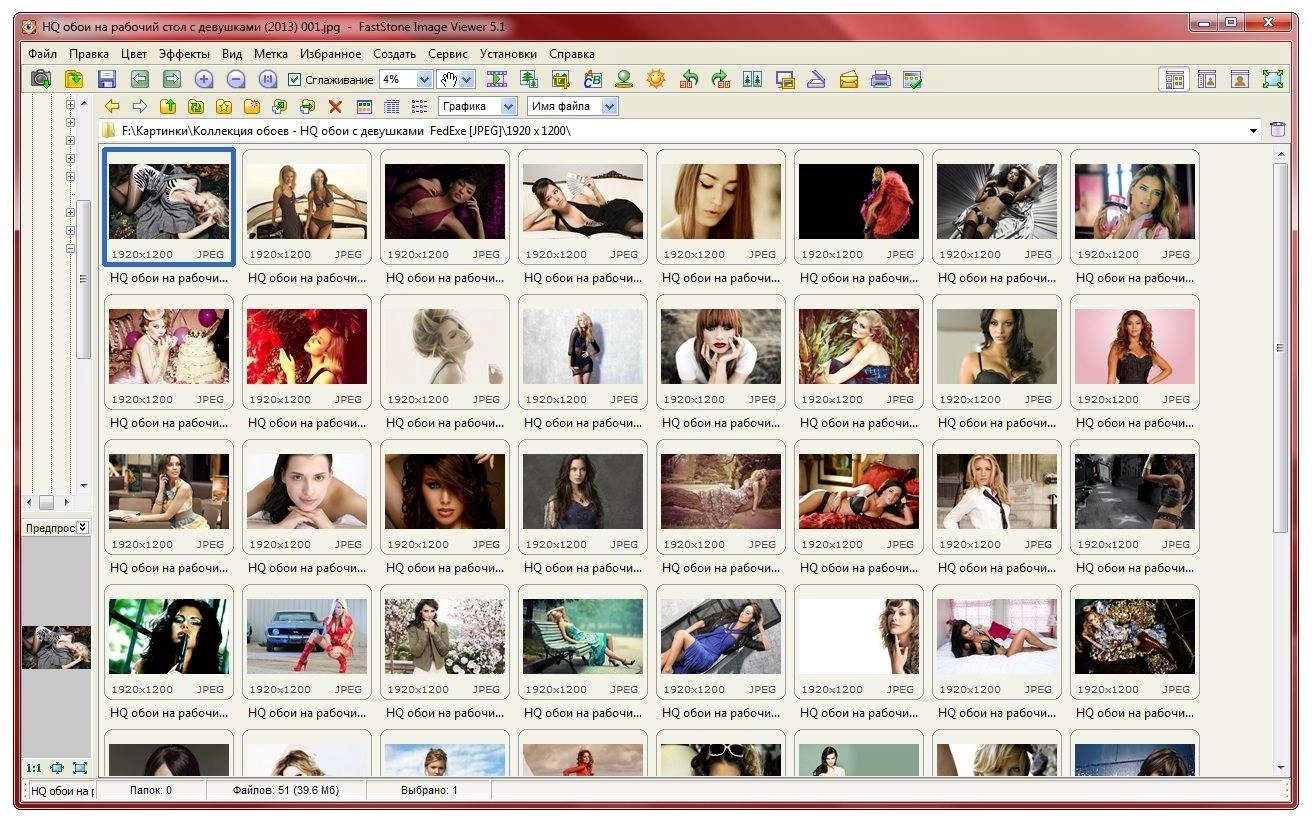Click the compare selected images icon
1316x829 pixels.
click(x=753, y=79)
